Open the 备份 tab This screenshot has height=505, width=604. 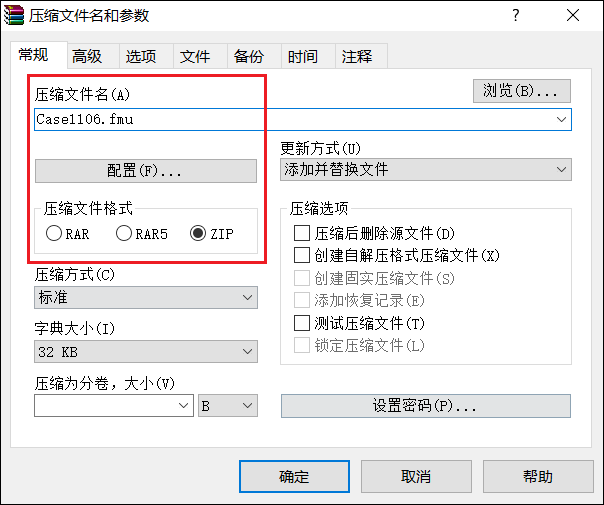tap(249, 56)
